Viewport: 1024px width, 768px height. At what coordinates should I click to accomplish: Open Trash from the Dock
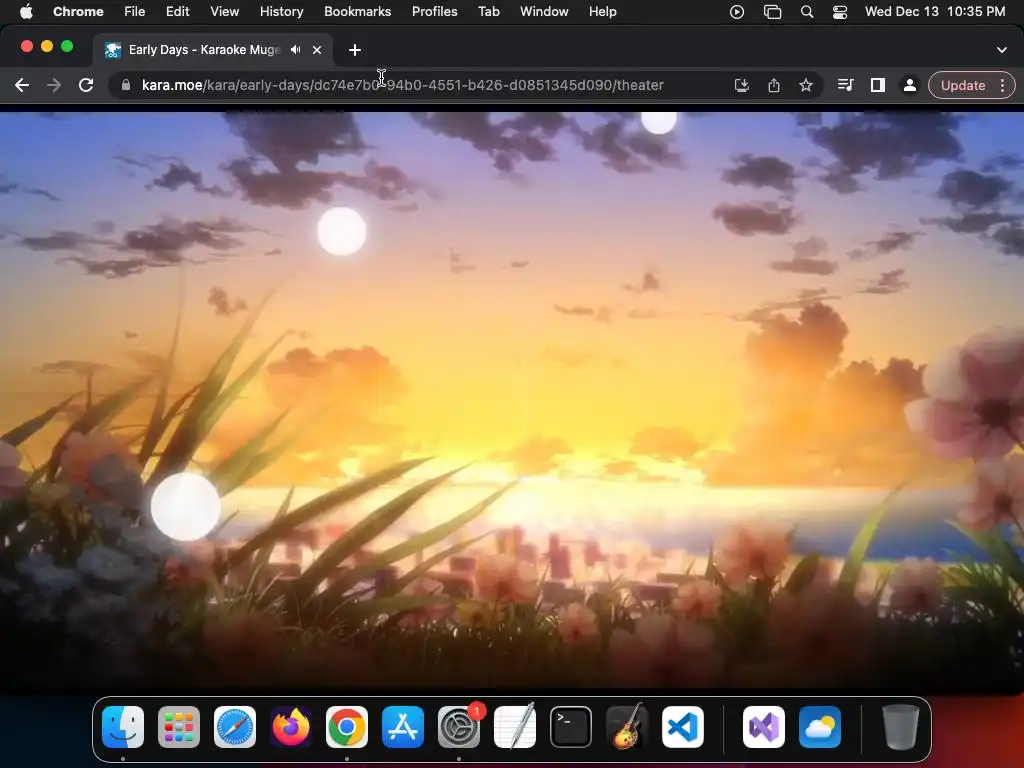901,726
